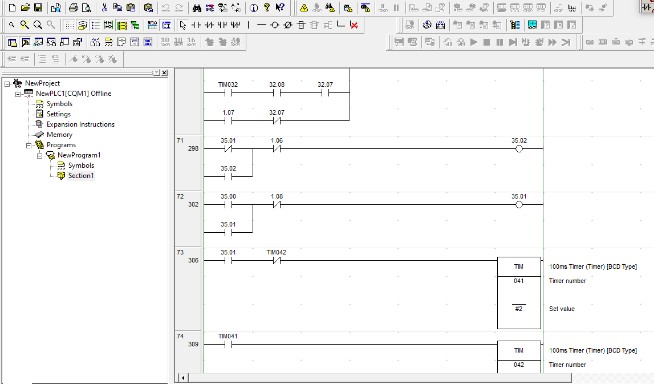Click the simulation Stop button

point(487,42)
